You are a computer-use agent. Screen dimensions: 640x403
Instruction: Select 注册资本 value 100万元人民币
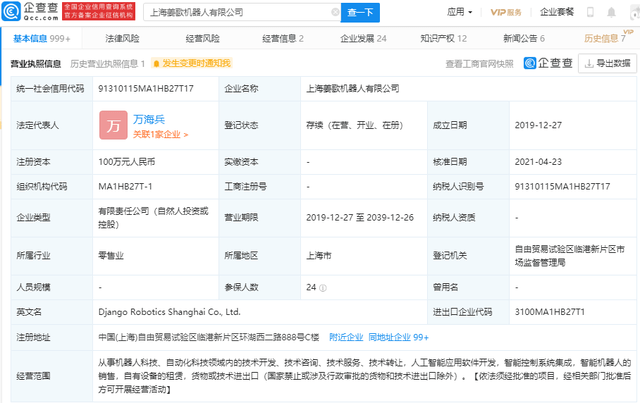(x=127, y=162)
